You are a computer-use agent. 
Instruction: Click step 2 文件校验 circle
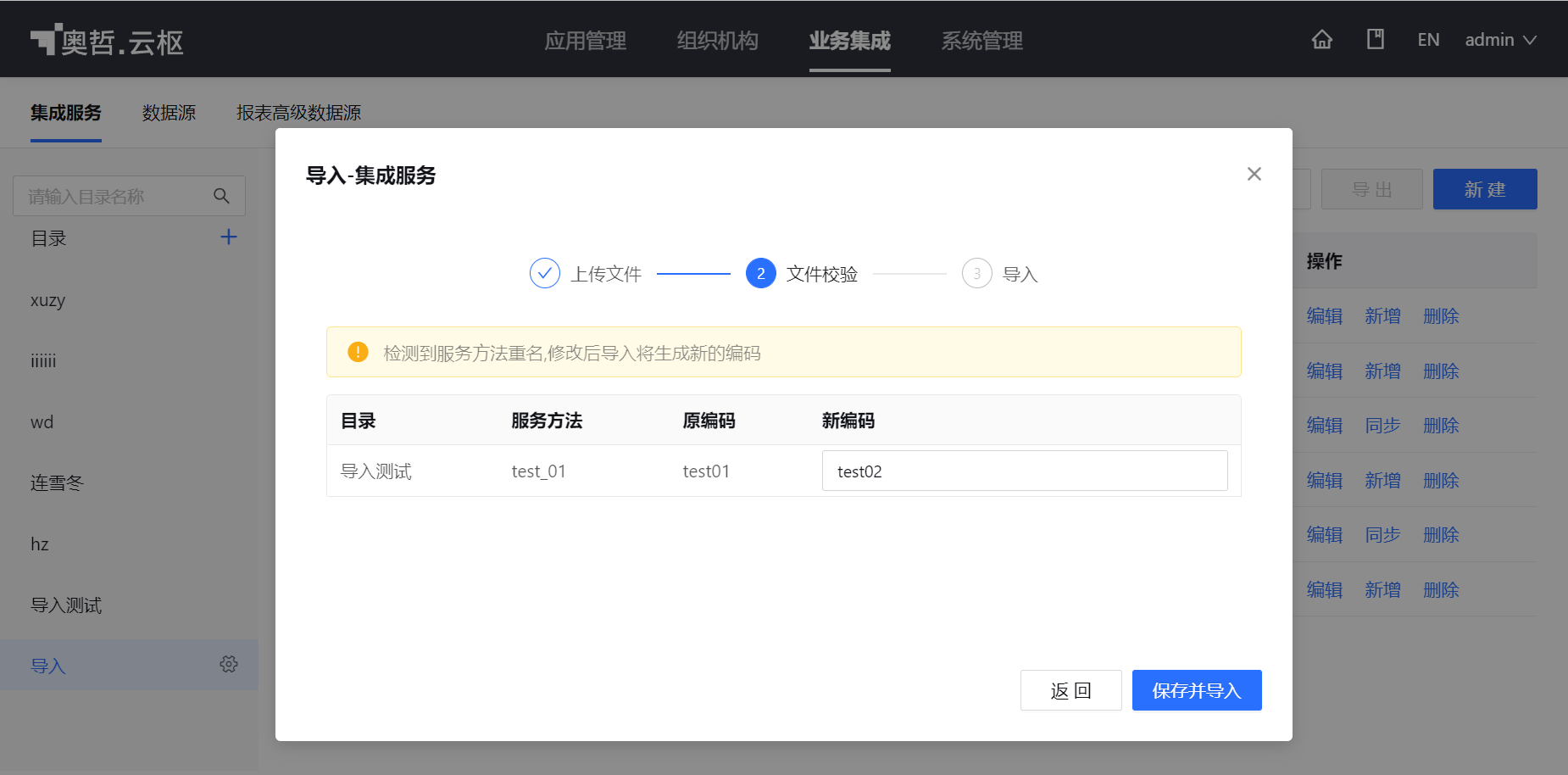(x=761, y=273)
